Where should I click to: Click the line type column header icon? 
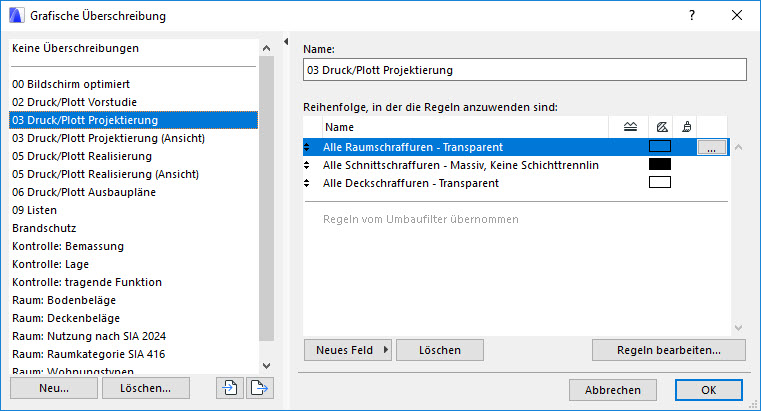(630, 127)
